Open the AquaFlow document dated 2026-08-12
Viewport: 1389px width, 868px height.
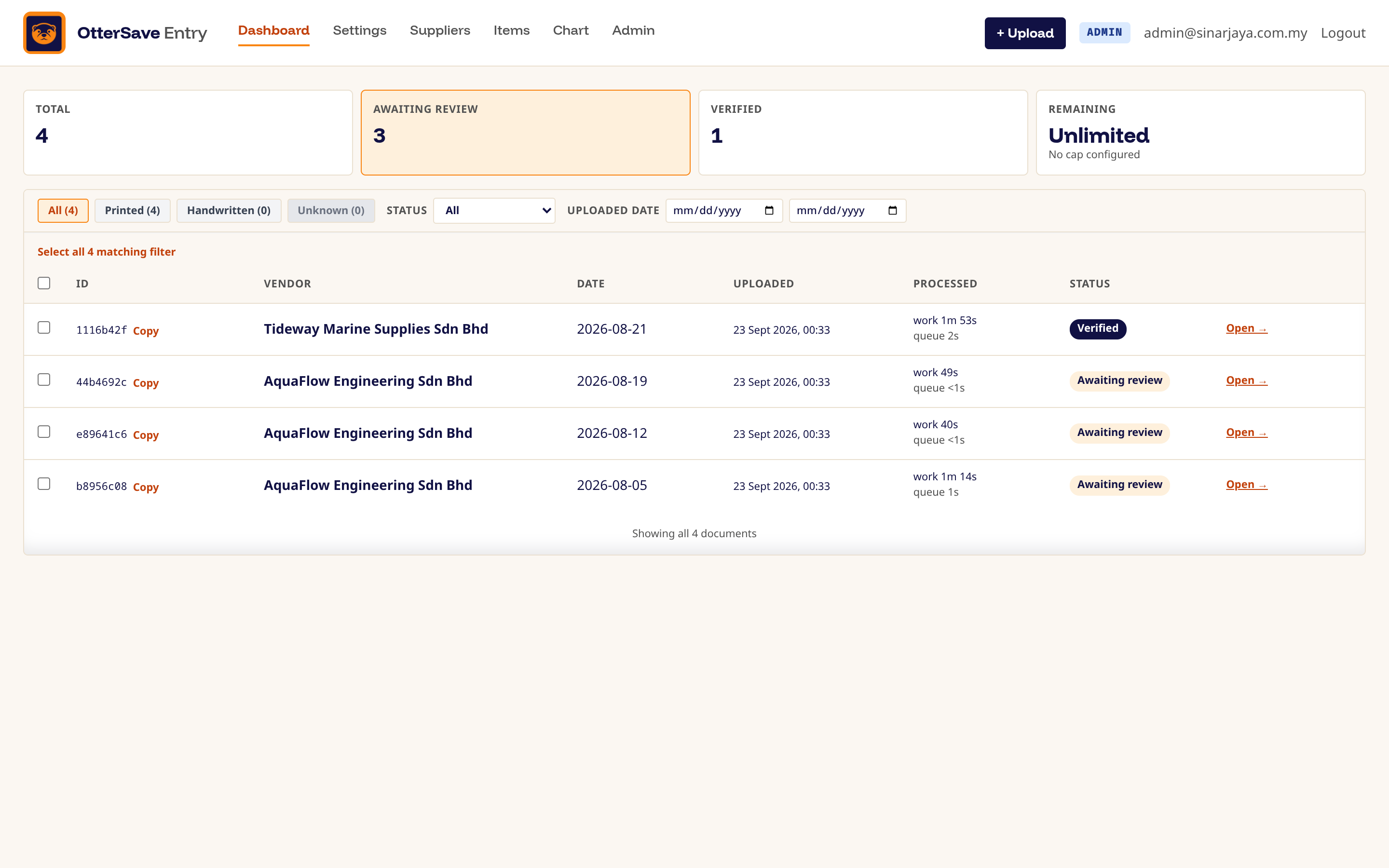pyautogui.click(x=1247, y=433)
